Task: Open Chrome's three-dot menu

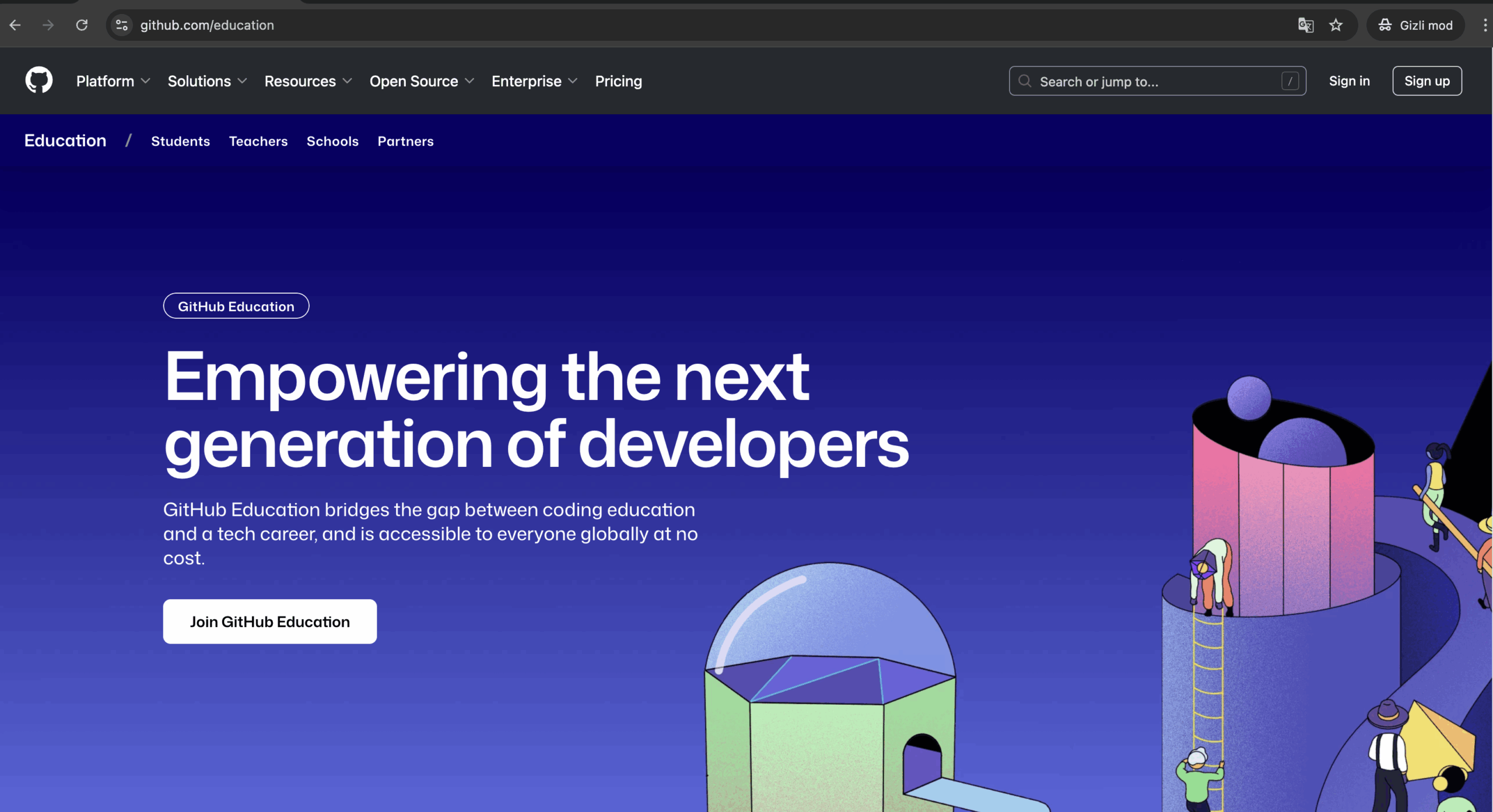Action: tap(1484, 25)
